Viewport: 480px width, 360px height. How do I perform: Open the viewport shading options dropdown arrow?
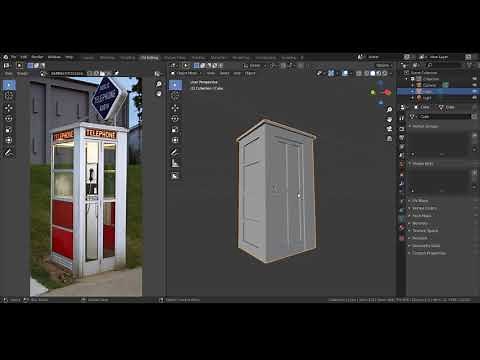(x=390, y=73)
